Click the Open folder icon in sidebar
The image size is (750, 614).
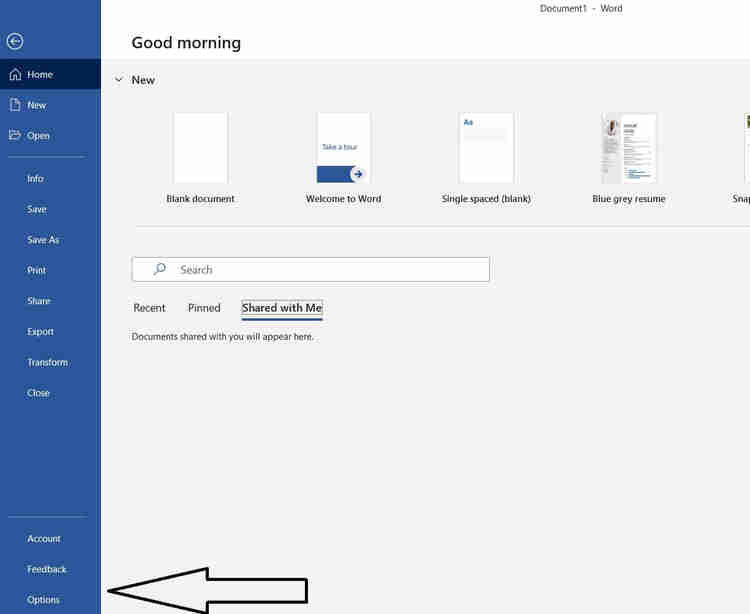[15, 135]
